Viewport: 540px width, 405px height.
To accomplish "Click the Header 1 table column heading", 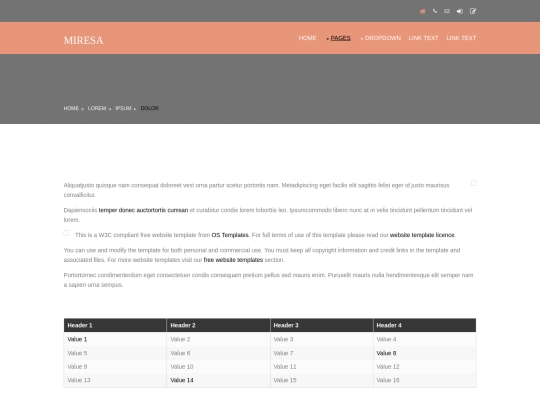I will tap(115, 325).
